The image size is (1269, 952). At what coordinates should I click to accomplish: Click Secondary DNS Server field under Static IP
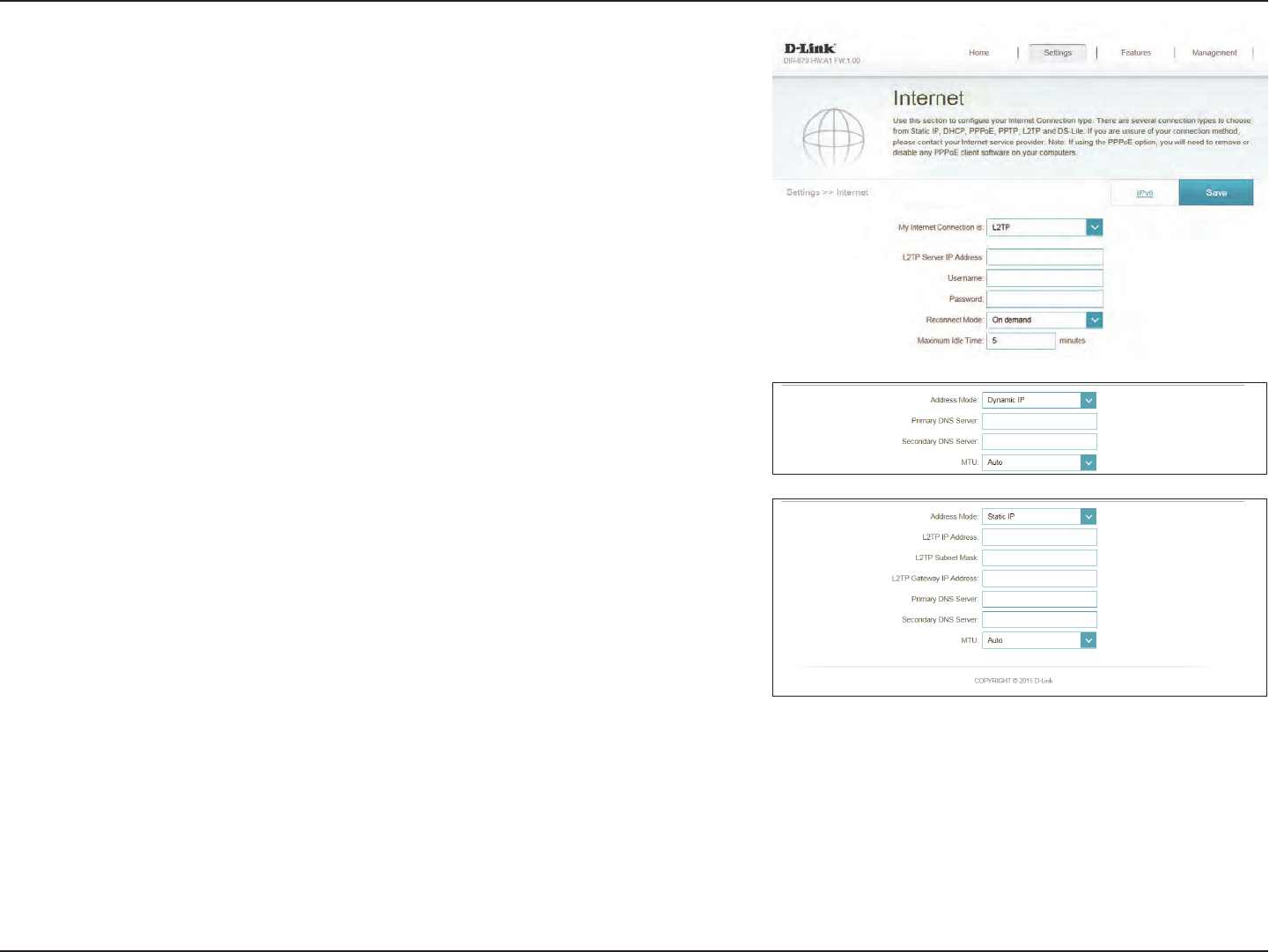click(x=1039, y=620)
